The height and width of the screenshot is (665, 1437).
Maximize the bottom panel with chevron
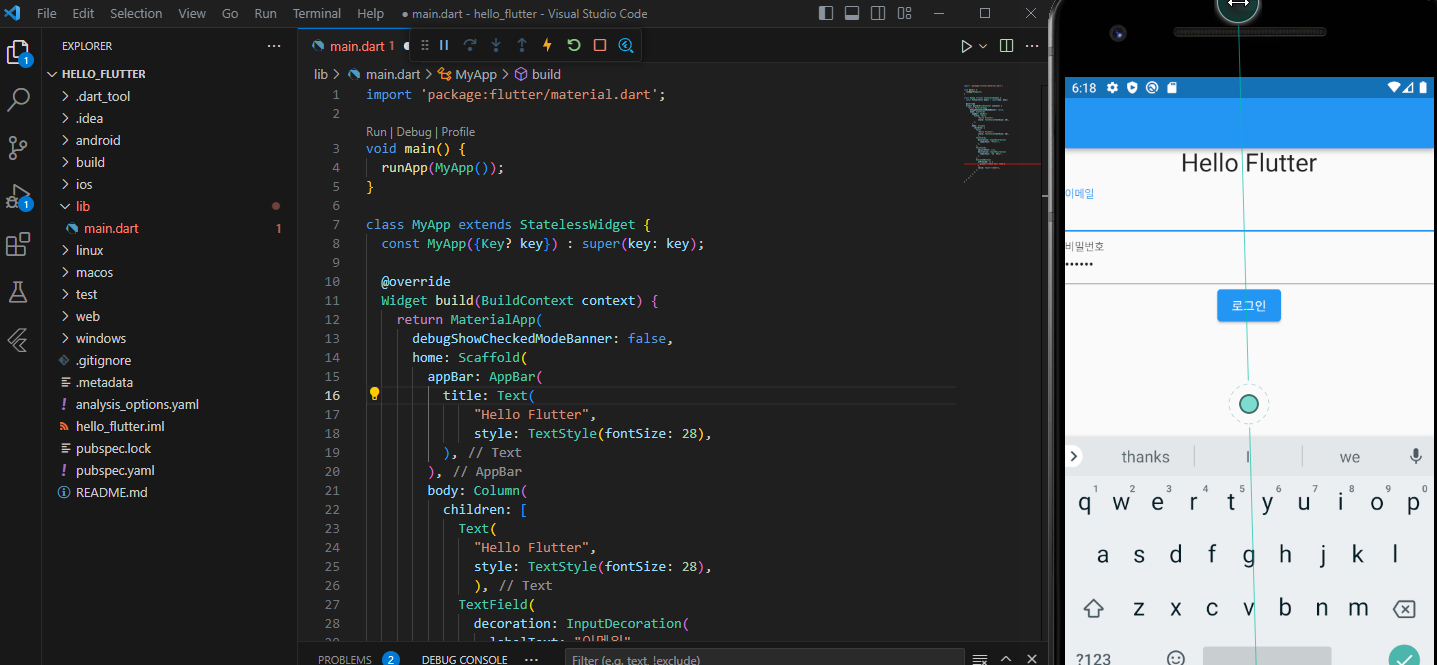click(x=1006, y=659)
